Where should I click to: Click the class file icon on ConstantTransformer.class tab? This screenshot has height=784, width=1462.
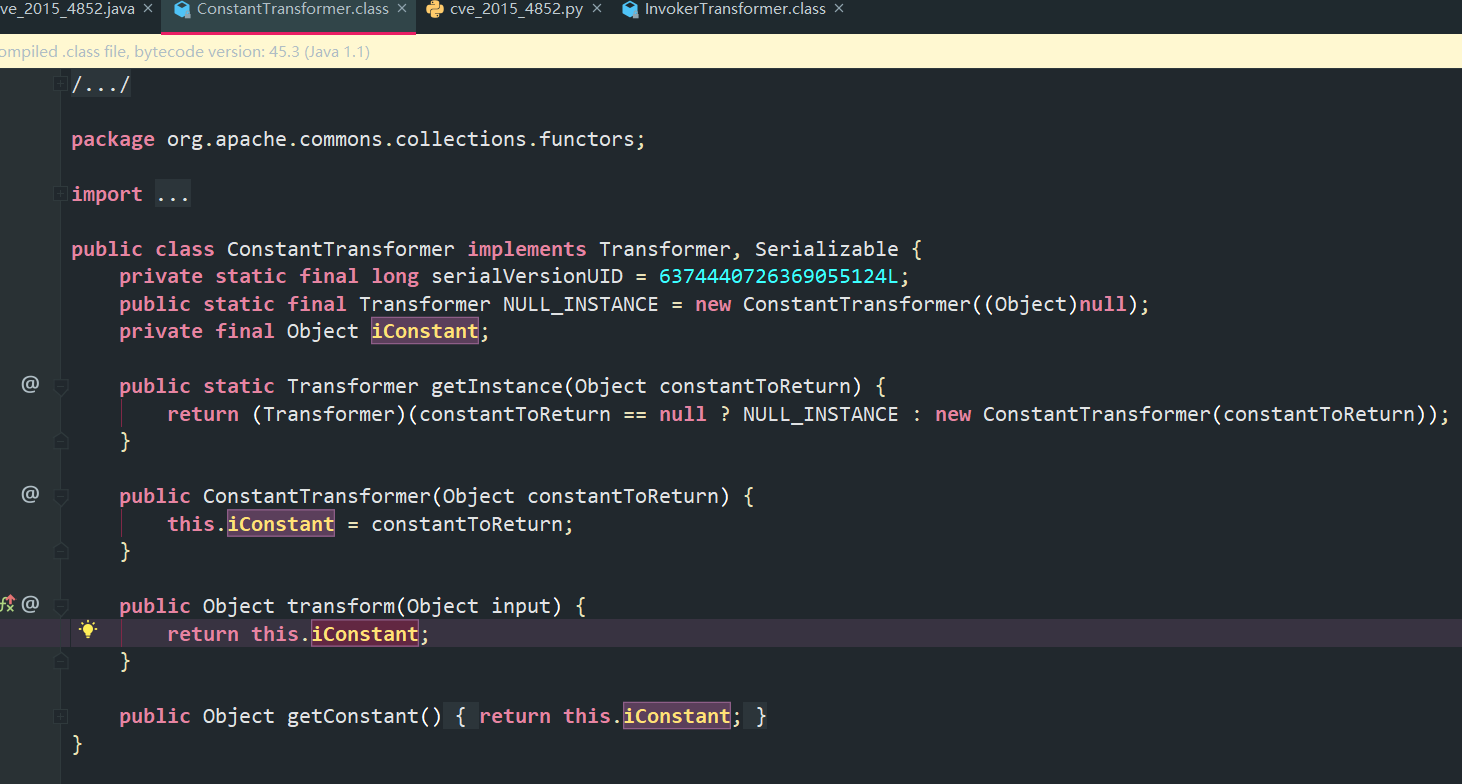[x=181, y=9]
